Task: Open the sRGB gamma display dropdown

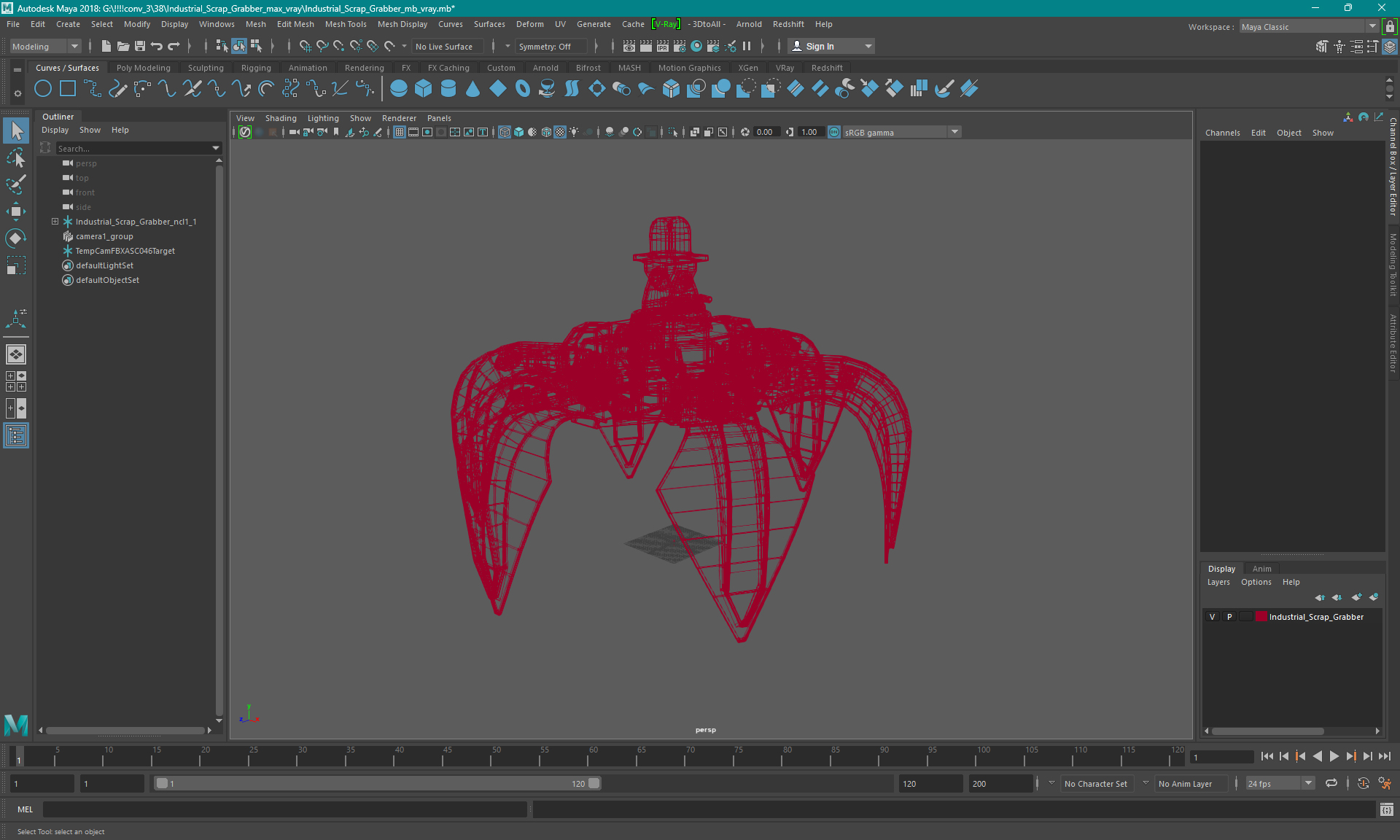Action: point(954,132)
